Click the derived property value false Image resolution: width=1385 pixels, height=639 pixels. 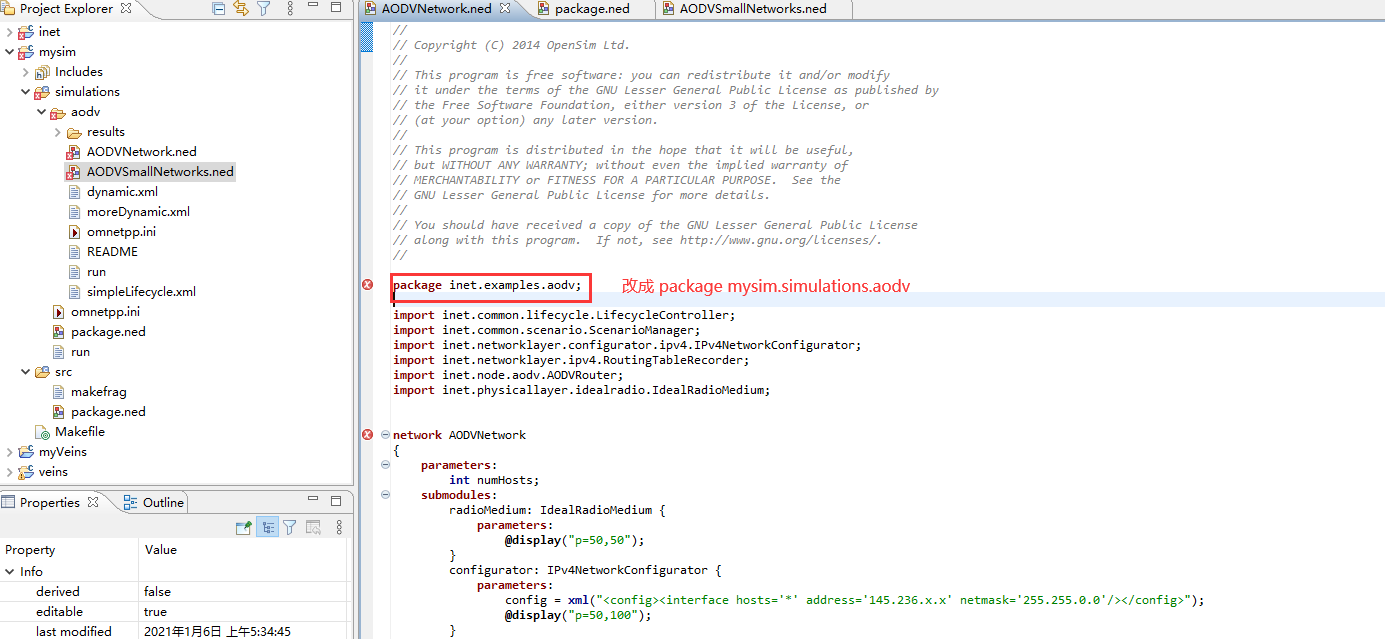tap(158, 592)
